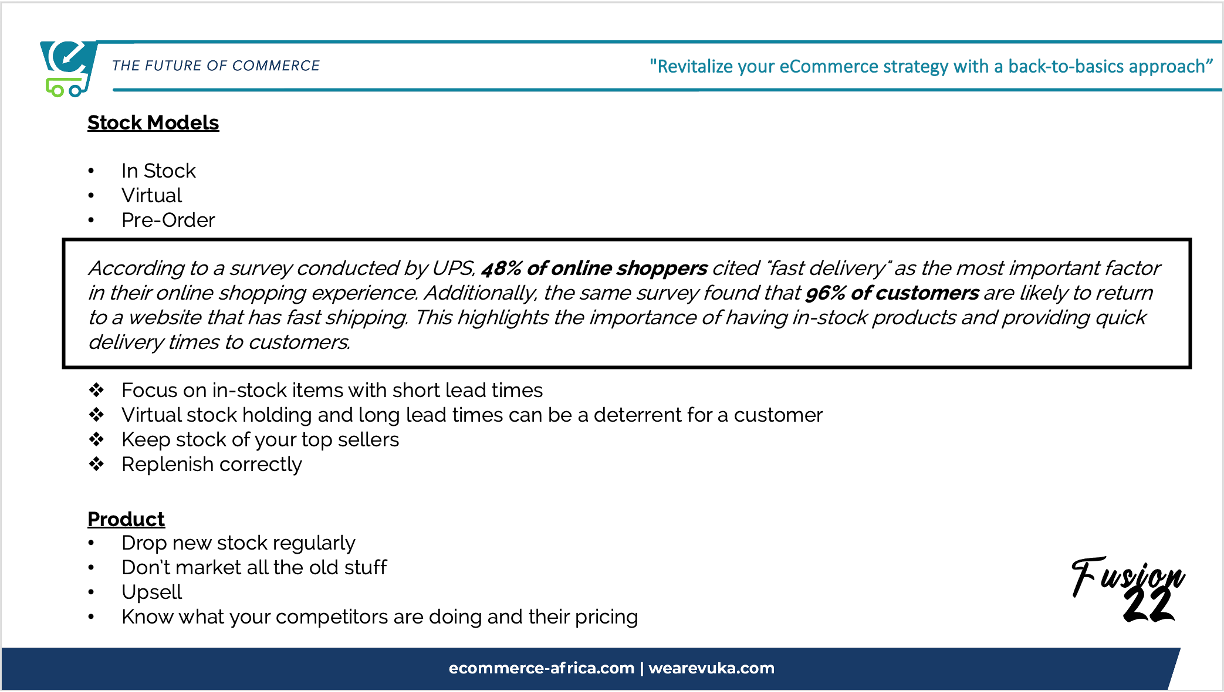This screenshot has width=1224, height=692.
Task: Click the "Stock Models" heading
Action: tap(153, 123)
